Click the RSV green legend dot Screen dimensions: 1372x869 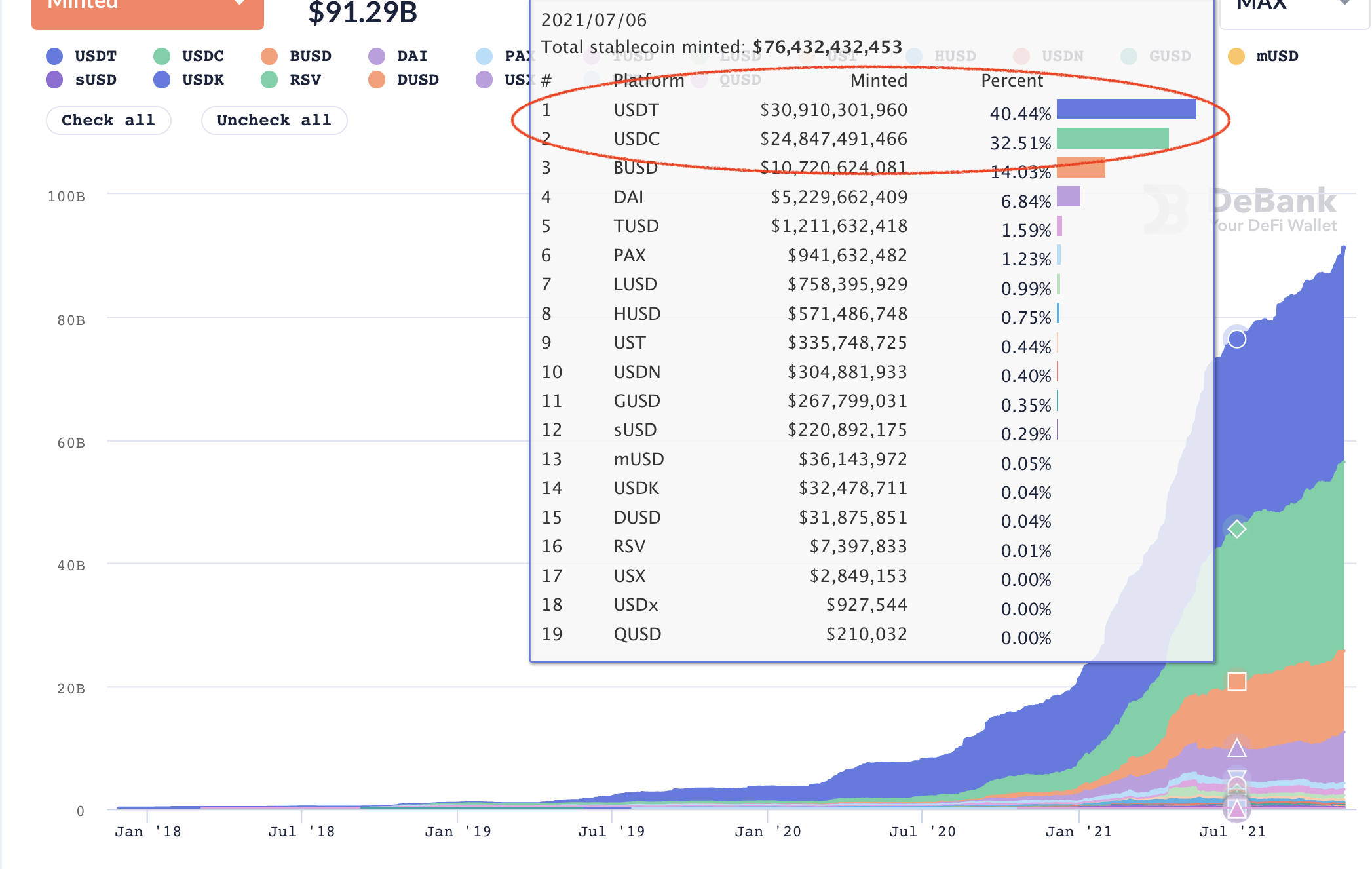click(x=269, y=80)
